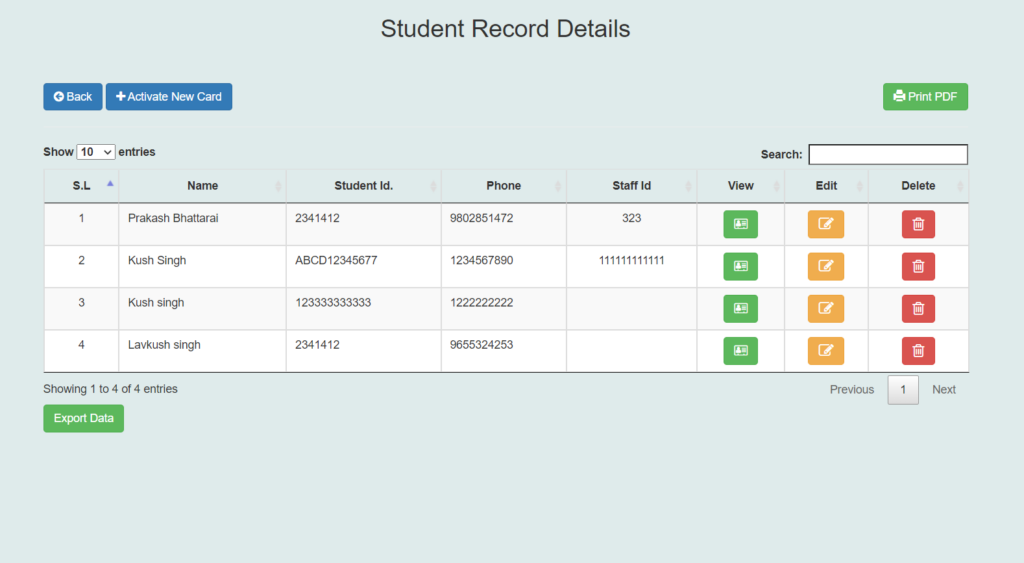1024x563 pixels.
Task: Click 'Showing 1 to 4 of 4 entries' text
Action: click(110, 389)
